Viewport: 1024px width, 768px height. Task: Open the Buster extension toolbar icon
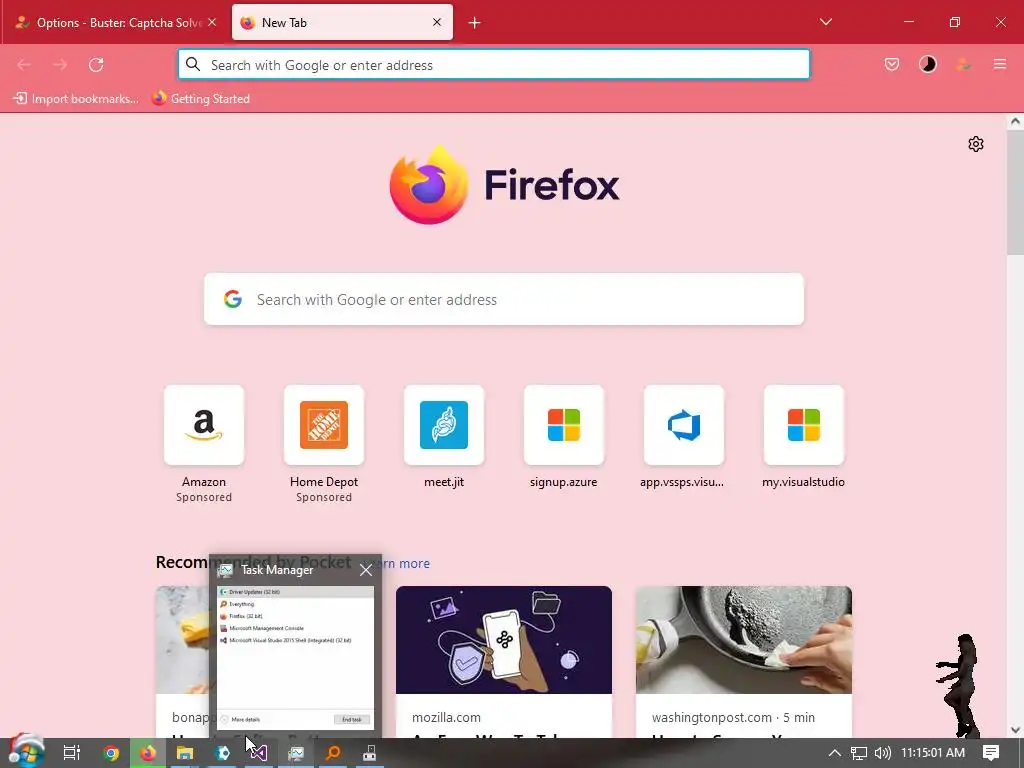963,64
